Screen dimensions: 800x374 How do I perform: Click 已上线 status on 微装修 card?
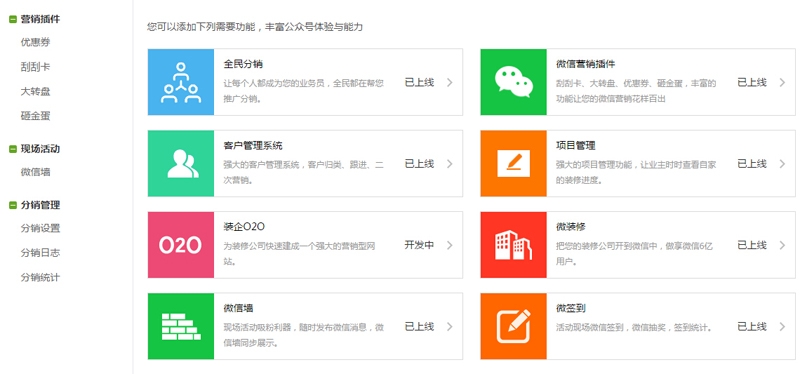tap(752, 245)
